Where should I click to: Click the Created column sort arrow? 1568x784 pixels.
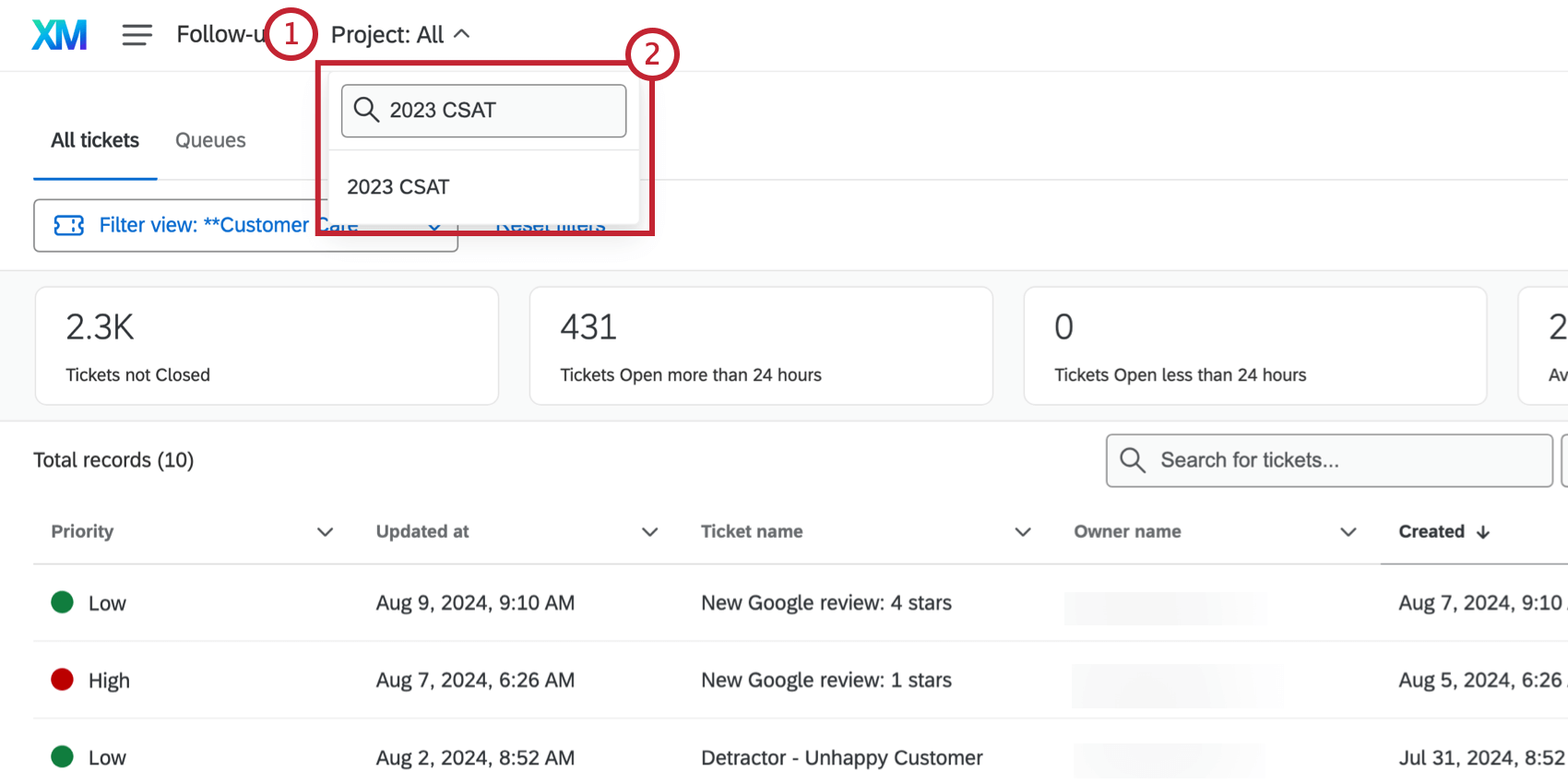click(x=1483, y=532)
